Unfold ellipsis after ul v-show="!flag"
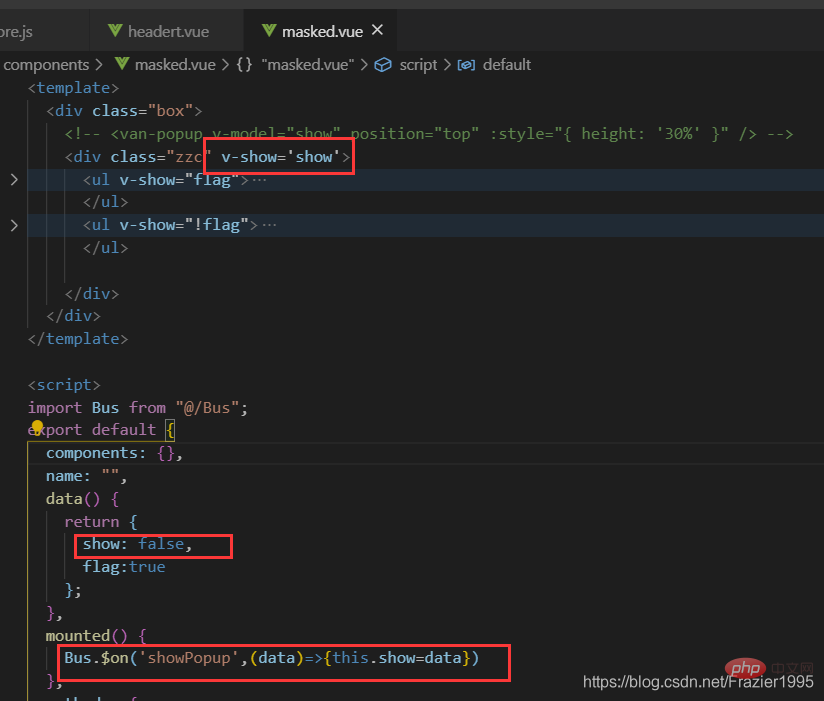Image resolution: width=824 pixels, height=701 pixels. point(269,225)
